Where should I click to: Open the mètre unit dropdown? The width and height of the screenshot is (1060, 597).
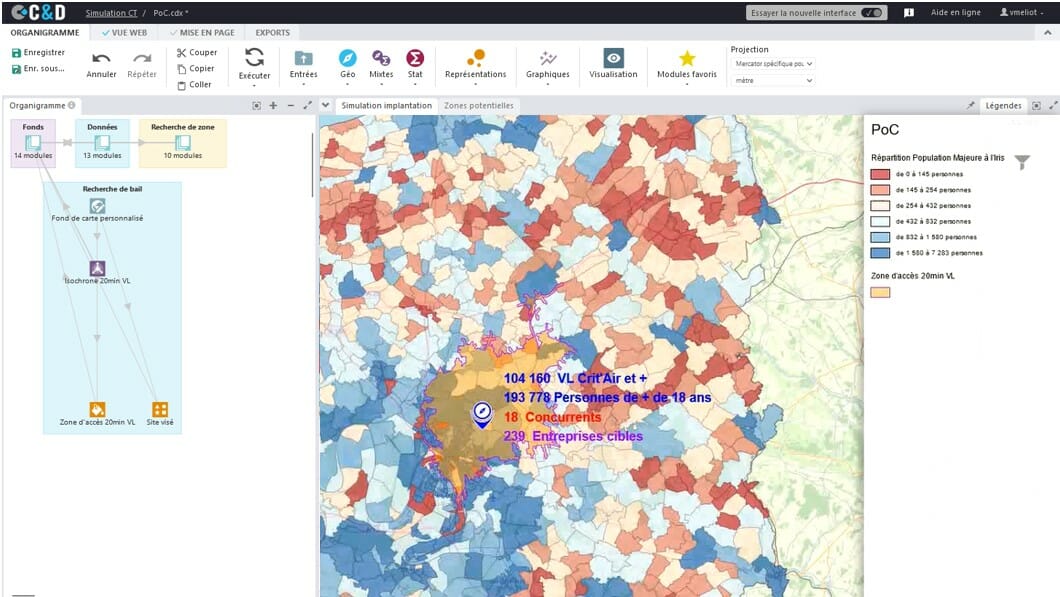773,80
